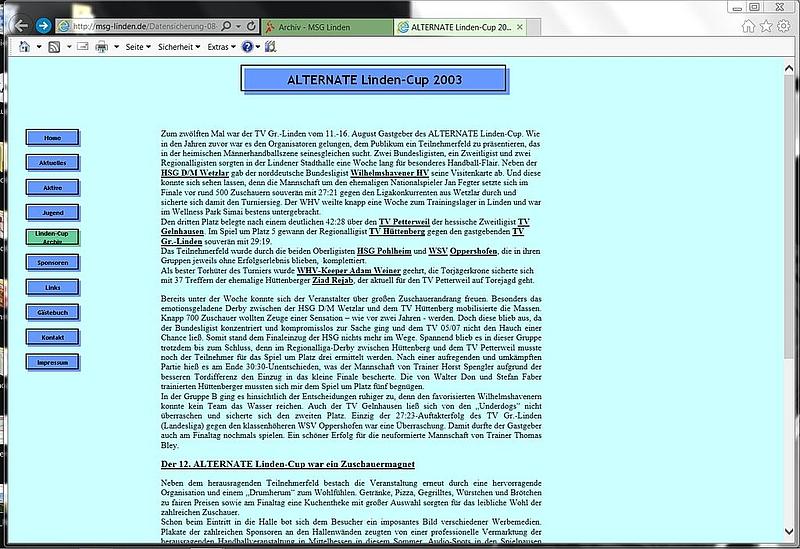Viewport: 800px width, 549px height.
Task: Click the read mail icon
Action: tap(83, 46)
